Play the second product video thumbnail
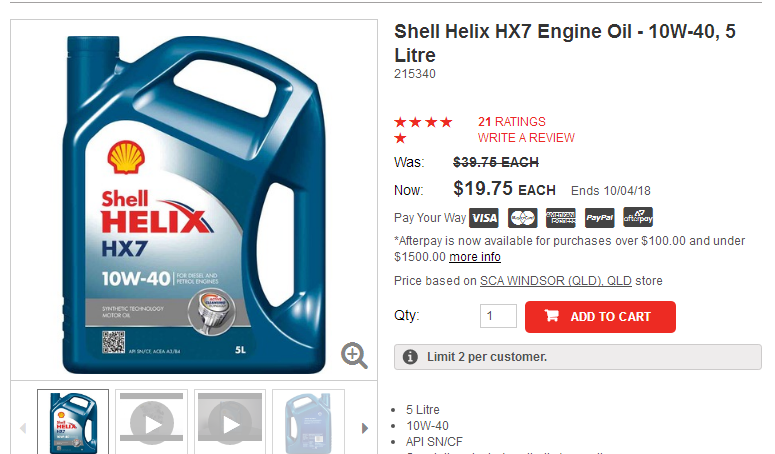 pyautogui.click(x=230, y=422)
